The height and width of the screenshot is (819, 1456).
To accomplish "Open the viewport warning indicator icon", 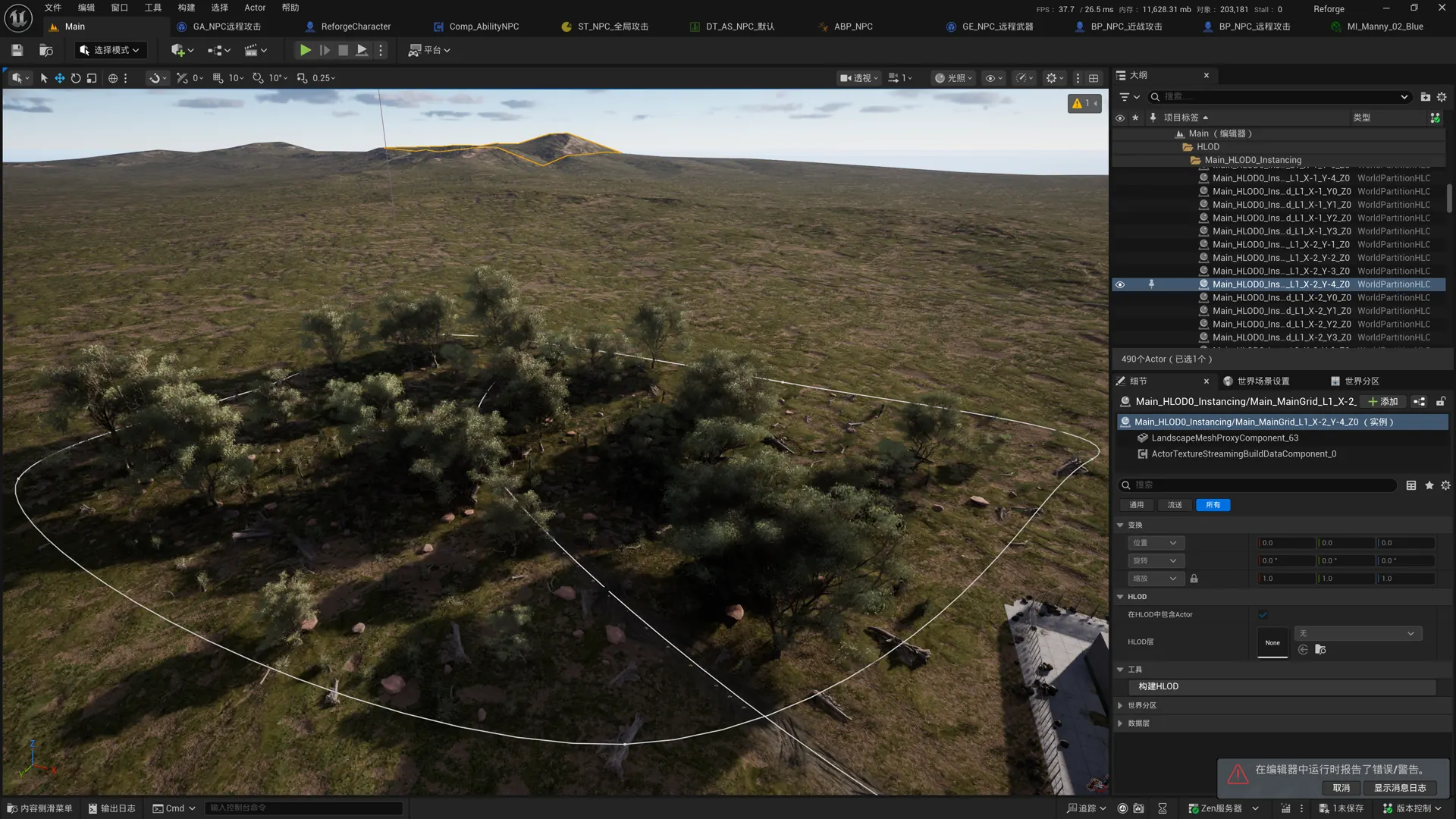I will pos(1084,103).
